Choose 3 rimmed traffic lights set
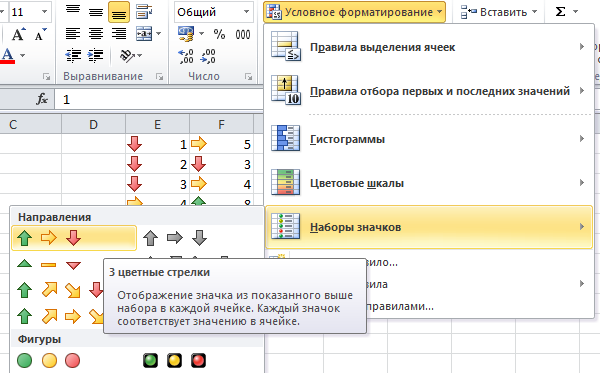The width and height of the screenshot is (600, 373). click(174, 360)
